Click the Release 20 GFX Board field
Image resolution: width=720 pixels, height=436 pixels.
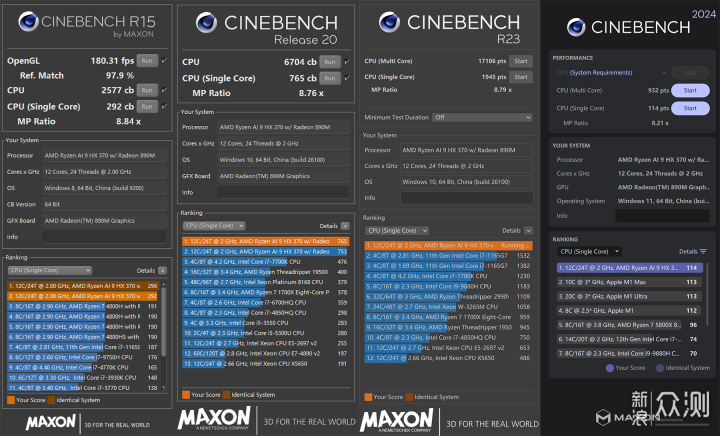283,176
